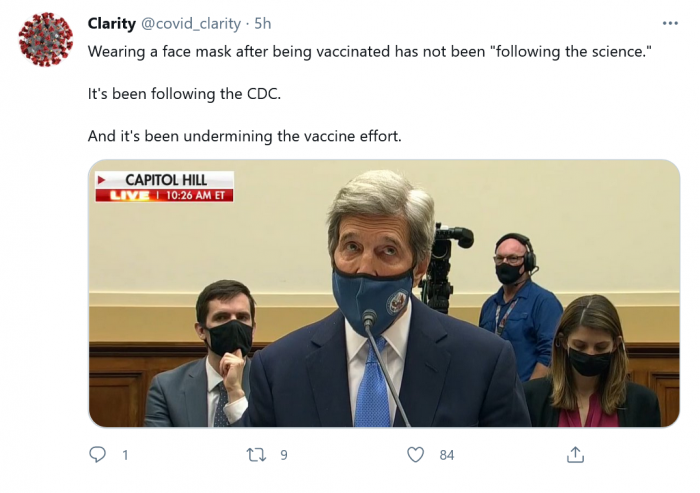
Task: Open the Clarity display name profile
Action: coord(112,24)
